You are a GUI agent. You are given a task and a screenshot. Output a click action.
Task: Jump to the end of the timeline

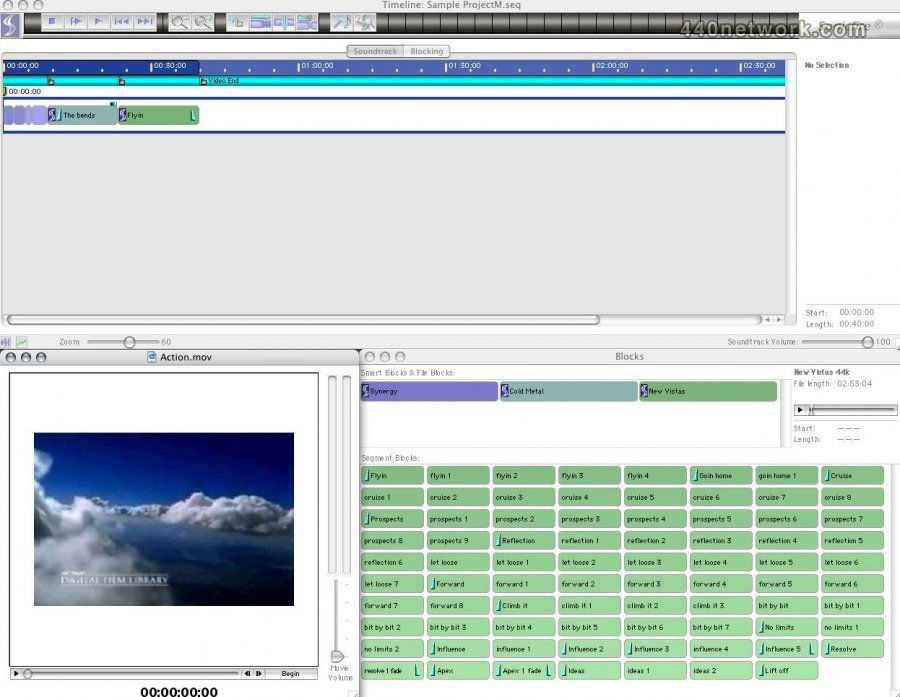[x=144, y=22]
